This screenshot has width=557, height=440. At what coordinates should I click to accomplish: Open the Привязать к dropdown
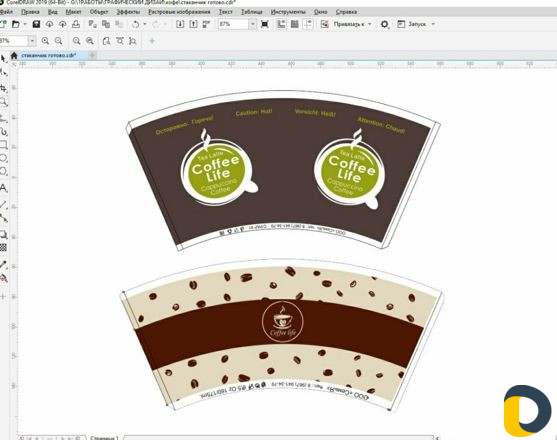[x=352, y=24]
